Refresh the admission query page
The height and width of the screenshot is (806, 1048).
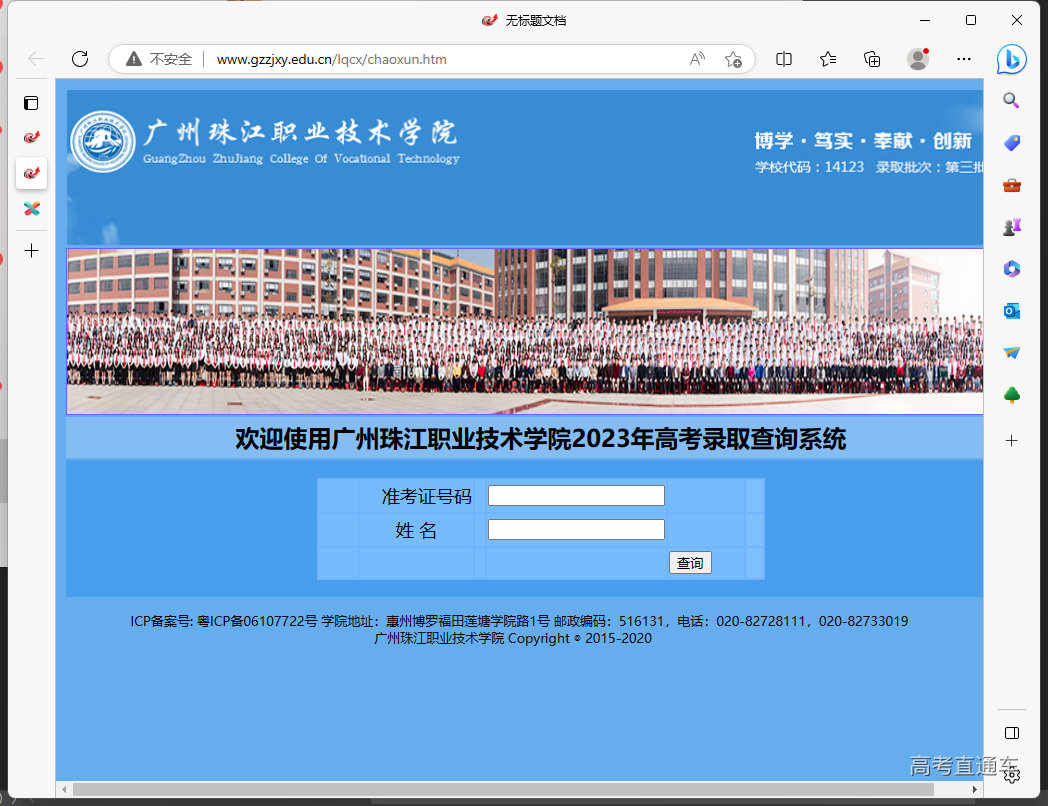pos(80,59)
